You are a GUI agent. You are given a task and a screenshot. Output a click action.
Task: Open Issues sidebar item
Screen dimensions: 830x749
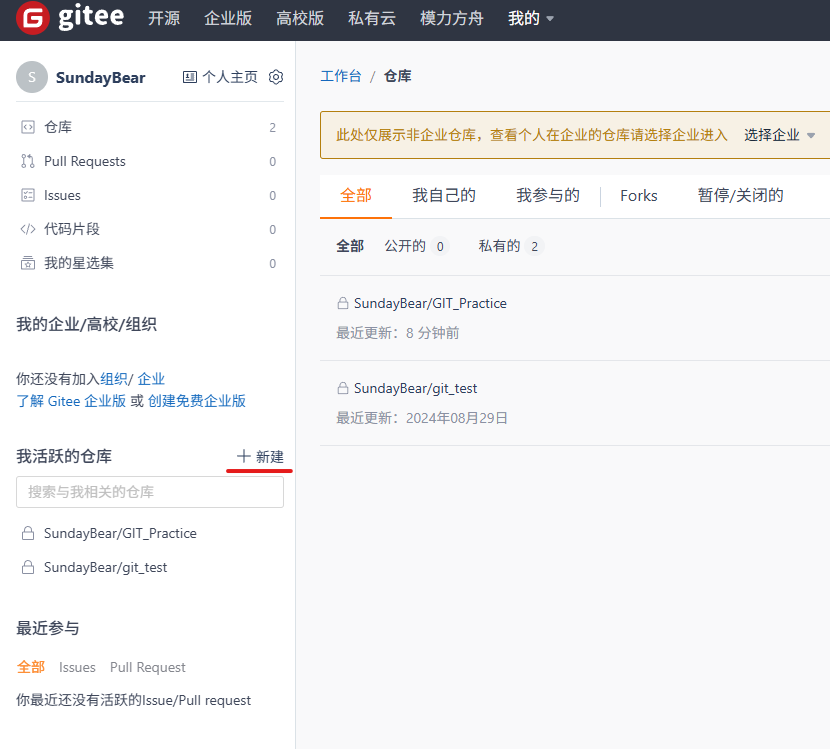click(x=150, y=195)
